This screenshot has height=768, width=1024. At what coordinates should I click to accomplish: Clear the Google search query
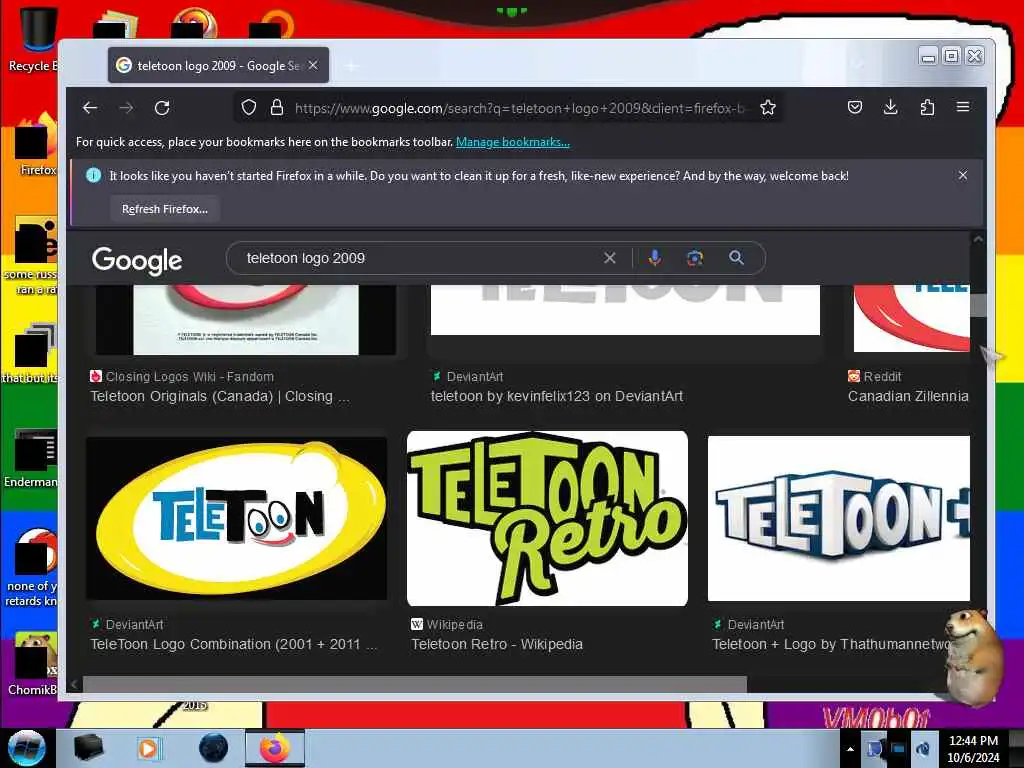click(x=609, y=258)
